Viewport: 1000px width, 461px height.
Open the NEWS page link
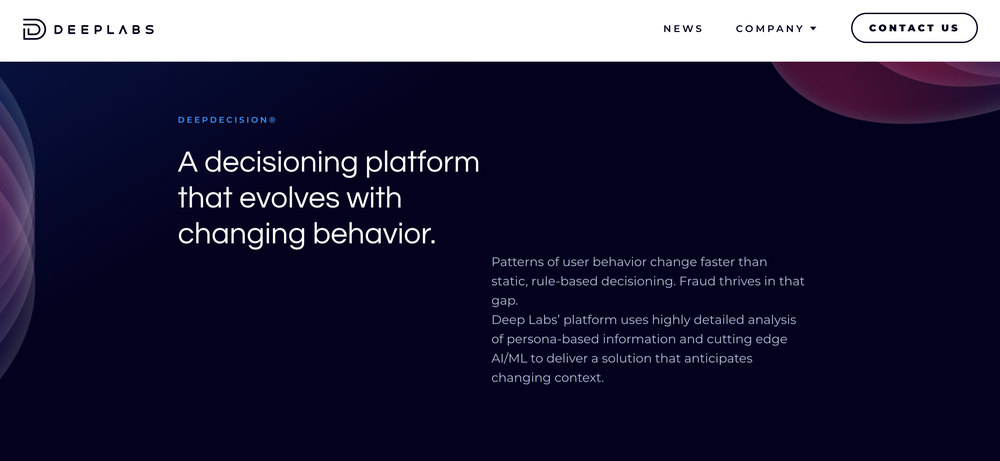click(683, 29)
